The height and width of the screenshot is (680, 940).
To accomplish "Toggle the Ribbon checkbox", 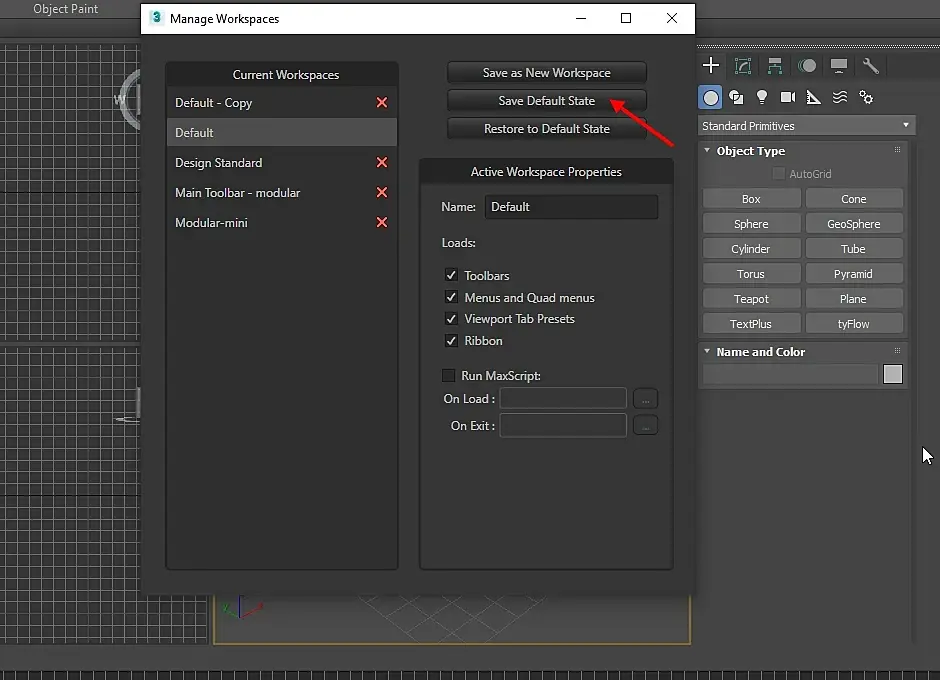I will coord(451,341).
